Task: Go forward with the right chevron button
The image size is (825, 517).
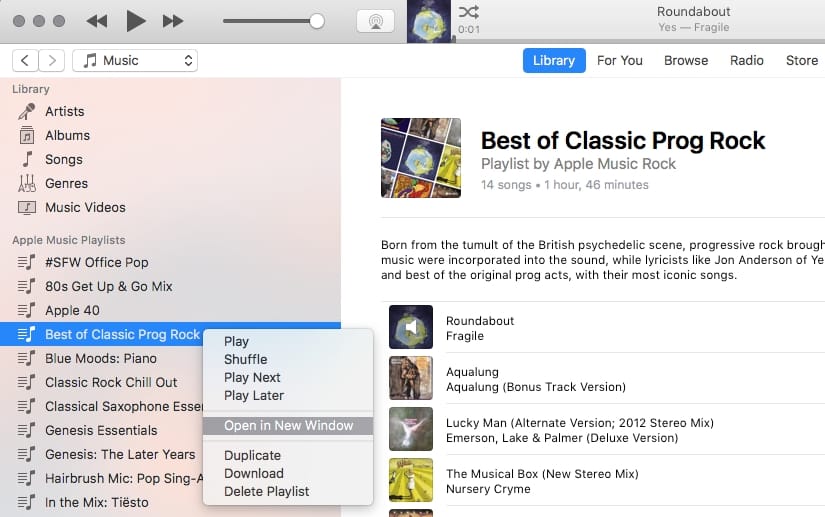Action: coord(52,60)
